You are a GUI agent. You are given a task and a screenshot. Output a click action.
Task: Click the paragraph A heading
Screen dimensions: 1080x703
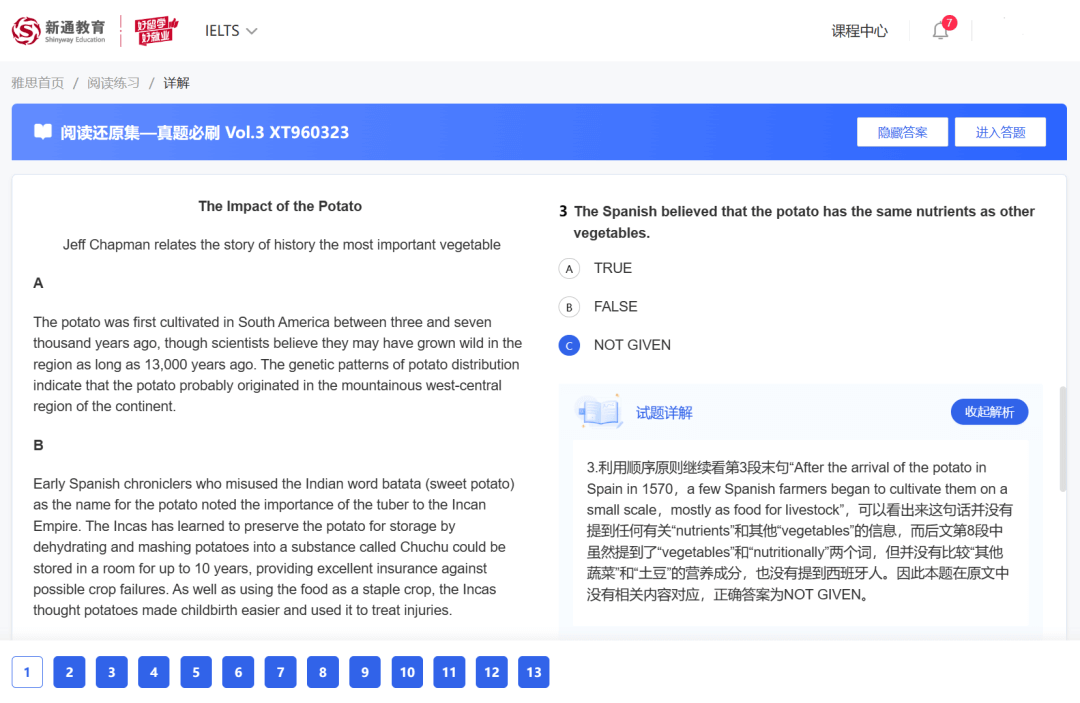(x=39, y=283)
